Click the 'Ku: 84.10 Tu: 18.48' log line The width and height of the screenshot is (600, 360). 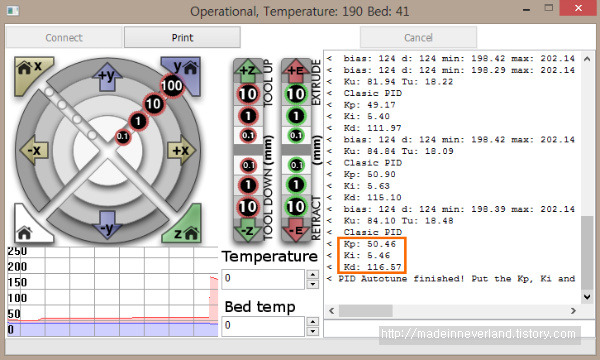[x=398, y=221]
